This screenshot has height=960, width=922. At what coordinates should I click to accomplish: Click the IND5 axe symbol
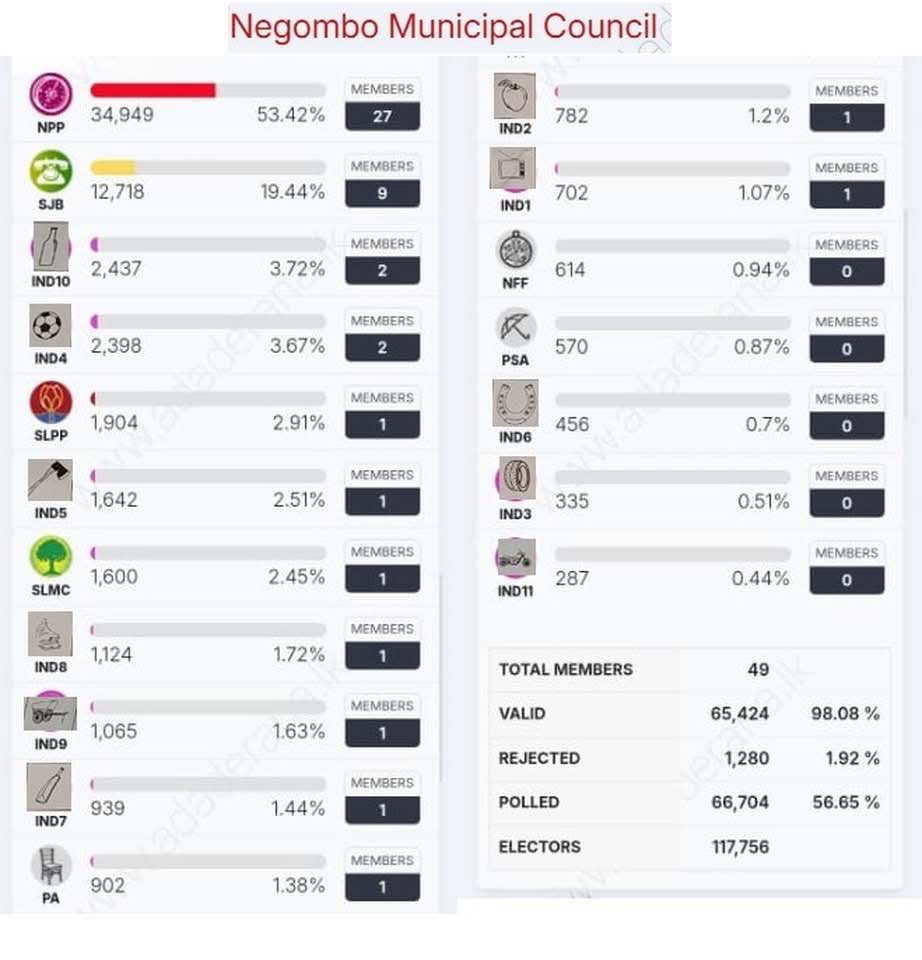coord(50,479)
